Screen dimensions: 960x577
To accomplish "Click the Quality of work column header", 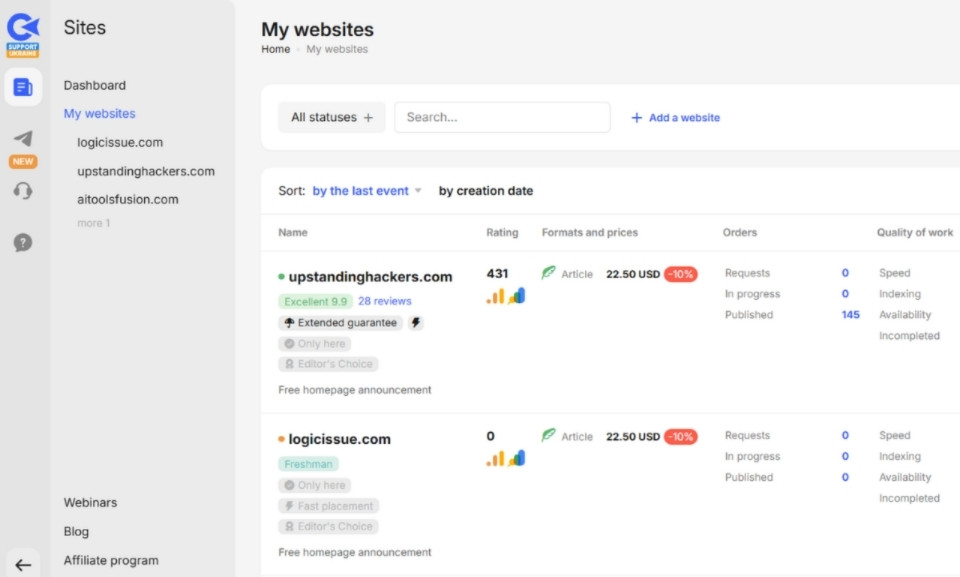I will click(915, 233).
